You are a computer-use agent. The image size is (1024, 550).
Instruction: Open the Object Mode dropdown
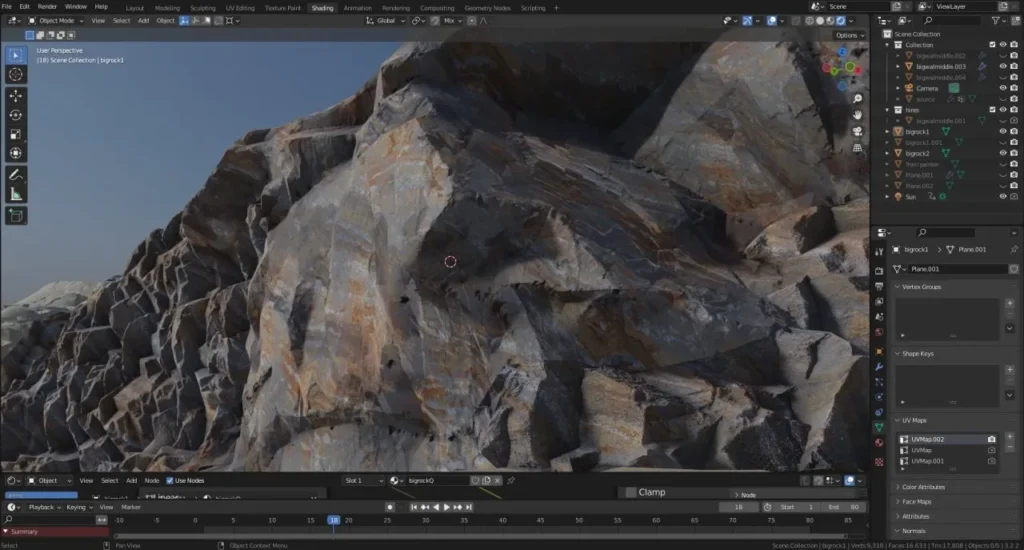56,20
